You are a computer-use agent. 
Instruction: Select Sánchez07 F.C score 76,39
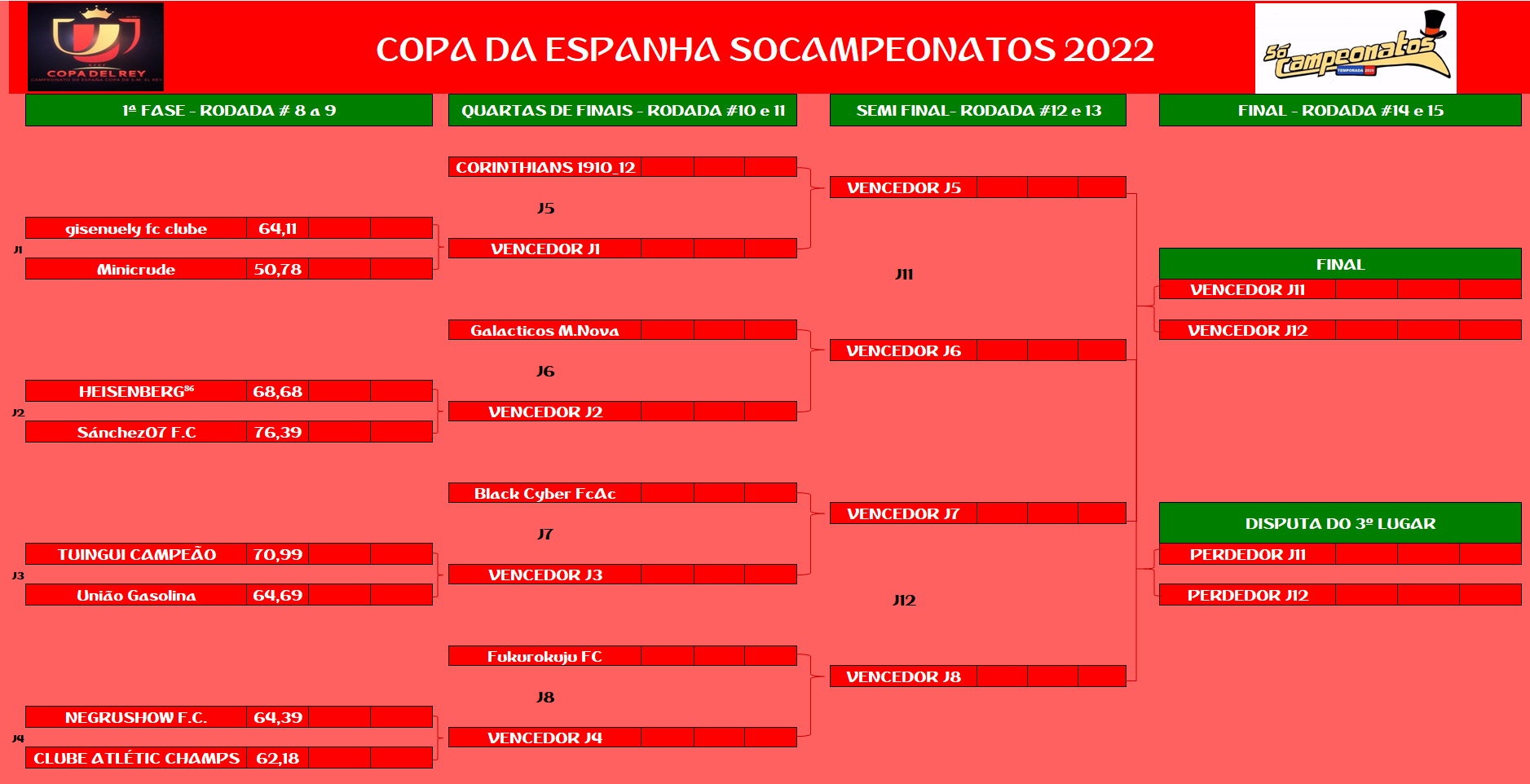277,432
